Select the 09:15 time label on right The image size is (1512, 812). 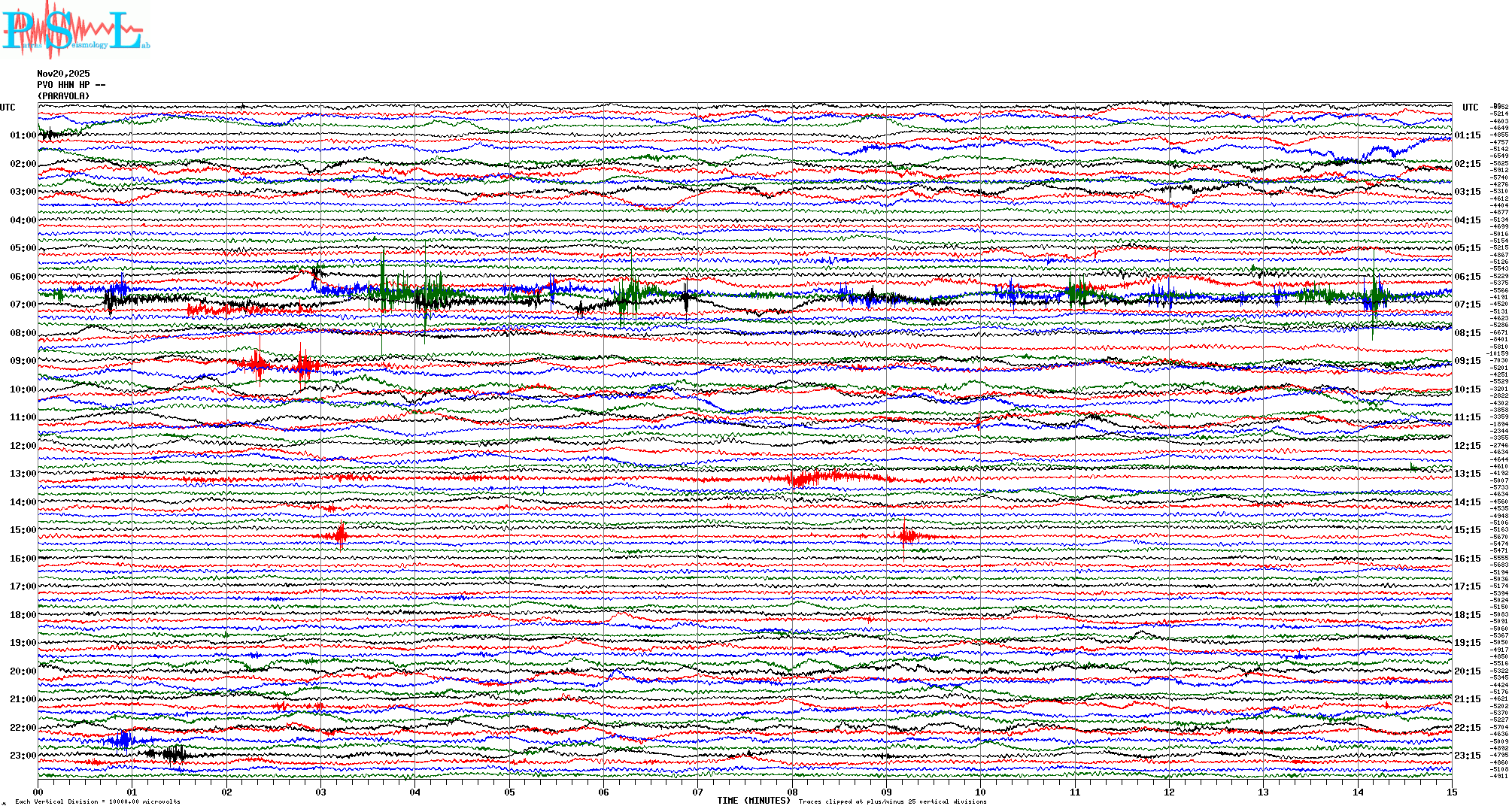click(1467, 361)
